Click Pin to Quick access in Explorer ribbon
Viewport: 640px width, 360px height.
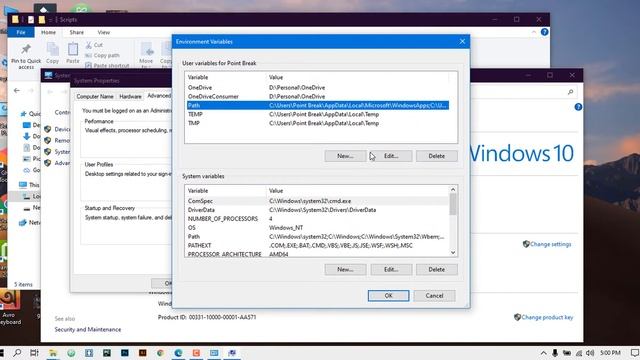coord(26,56)
